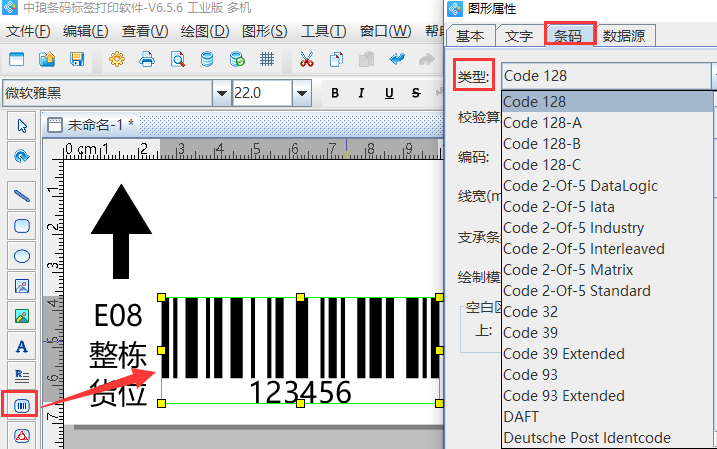The height and width of the screenshot is (449, 717).
Task: Click the scissors Cut icon
Action: tap(307, 59)
